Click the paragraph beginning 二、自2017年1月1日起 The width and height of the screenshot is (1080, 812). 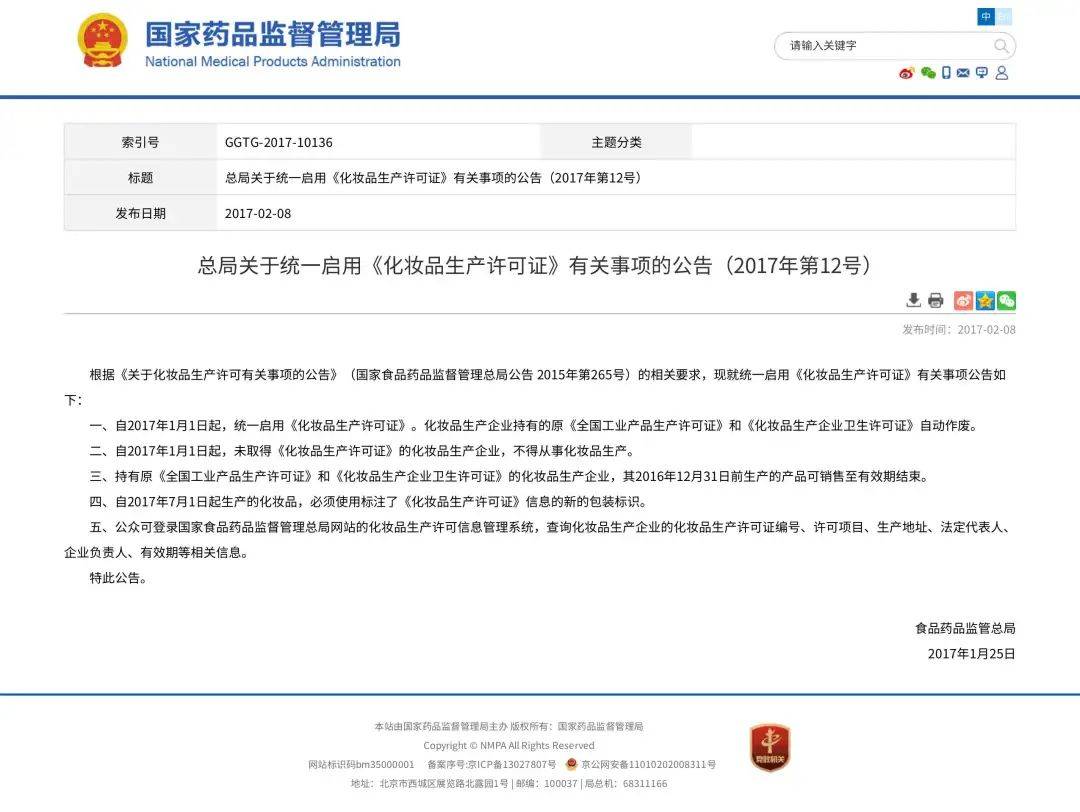[362, 451]
